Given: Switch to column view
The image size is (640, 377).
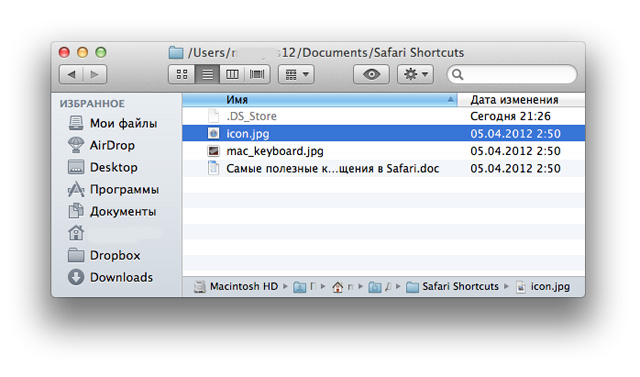Looking at the screenshot, I should tap(232, 74).
